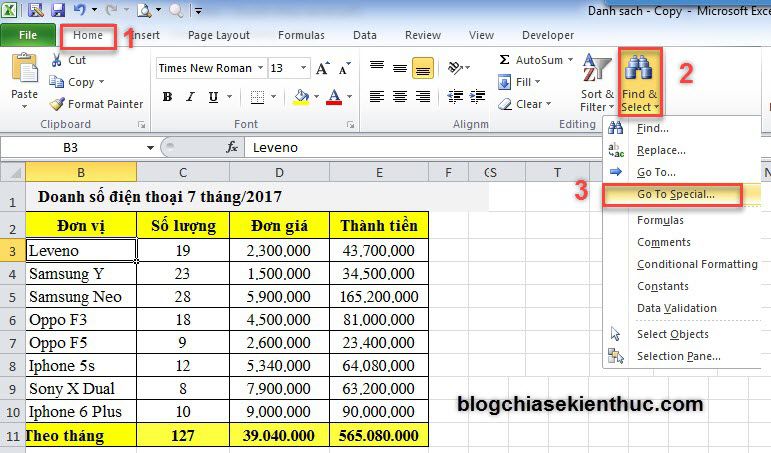Click Middle Align icon
This screenshot has width=771, height=453.
(400, 68)
